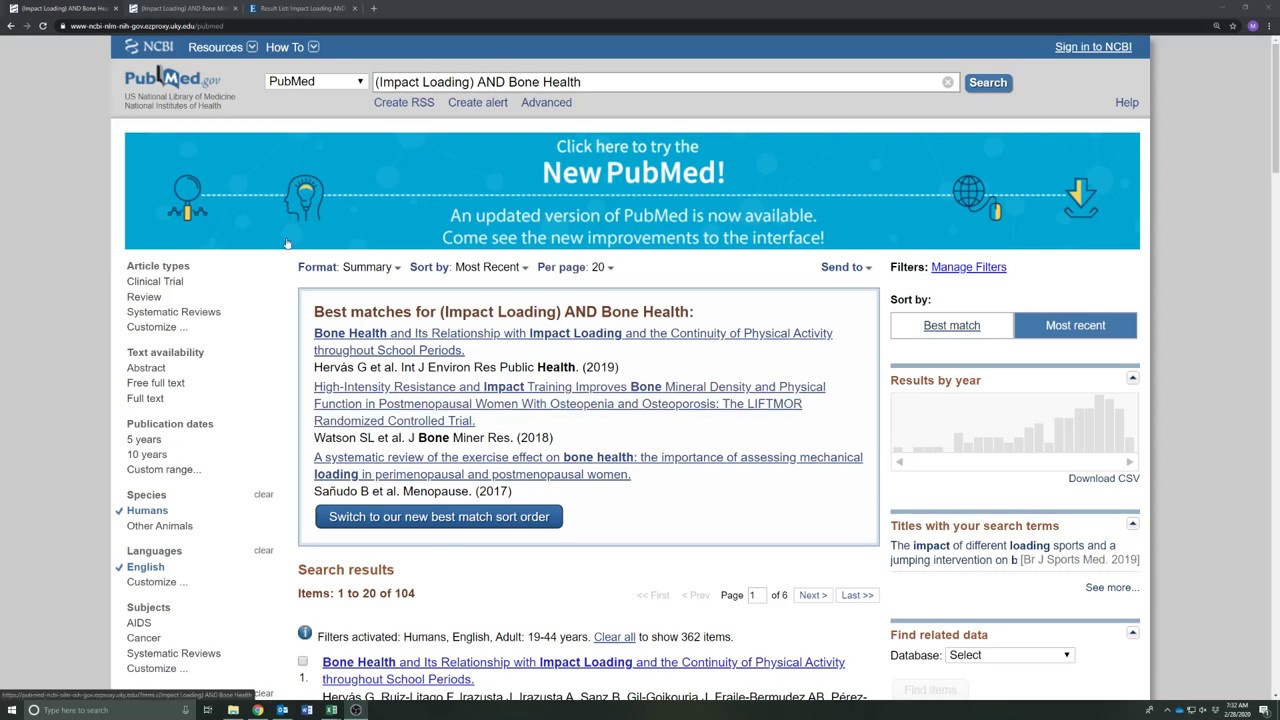The image size is (1280, 720).
Task: Go back using the browser back arrow
Action: pyautogui.click(x=11, y=26)
